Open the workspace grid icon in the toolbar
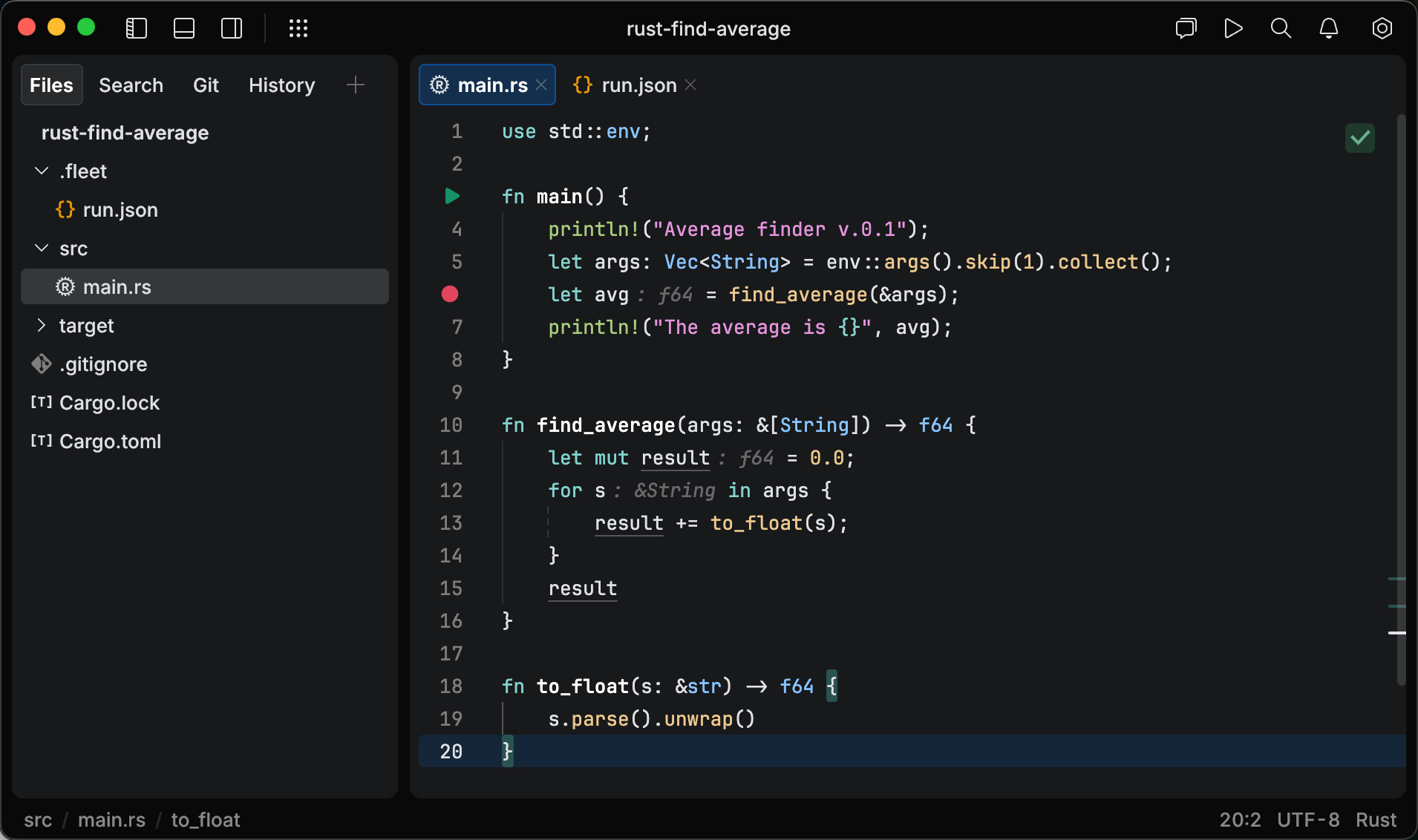Screen dimensions: 1418x840 (298, 28)
